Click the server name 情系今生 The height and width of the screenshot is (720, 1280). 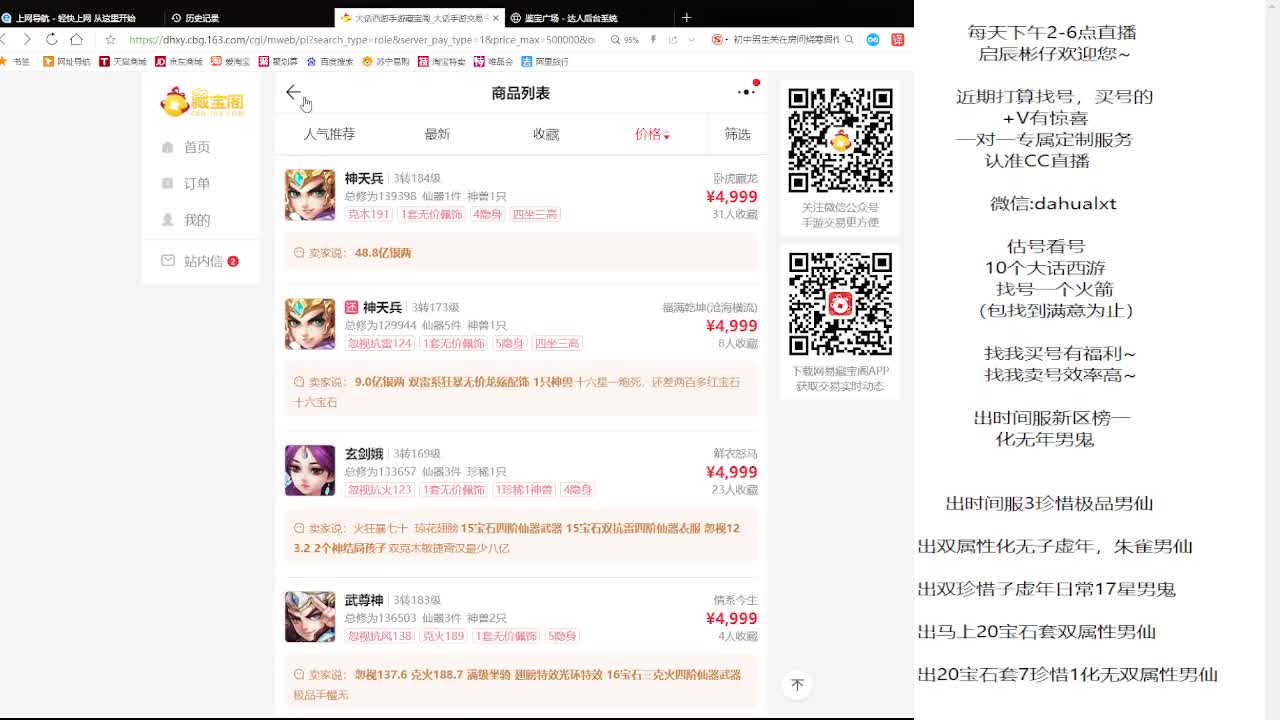tap(735, 600)
